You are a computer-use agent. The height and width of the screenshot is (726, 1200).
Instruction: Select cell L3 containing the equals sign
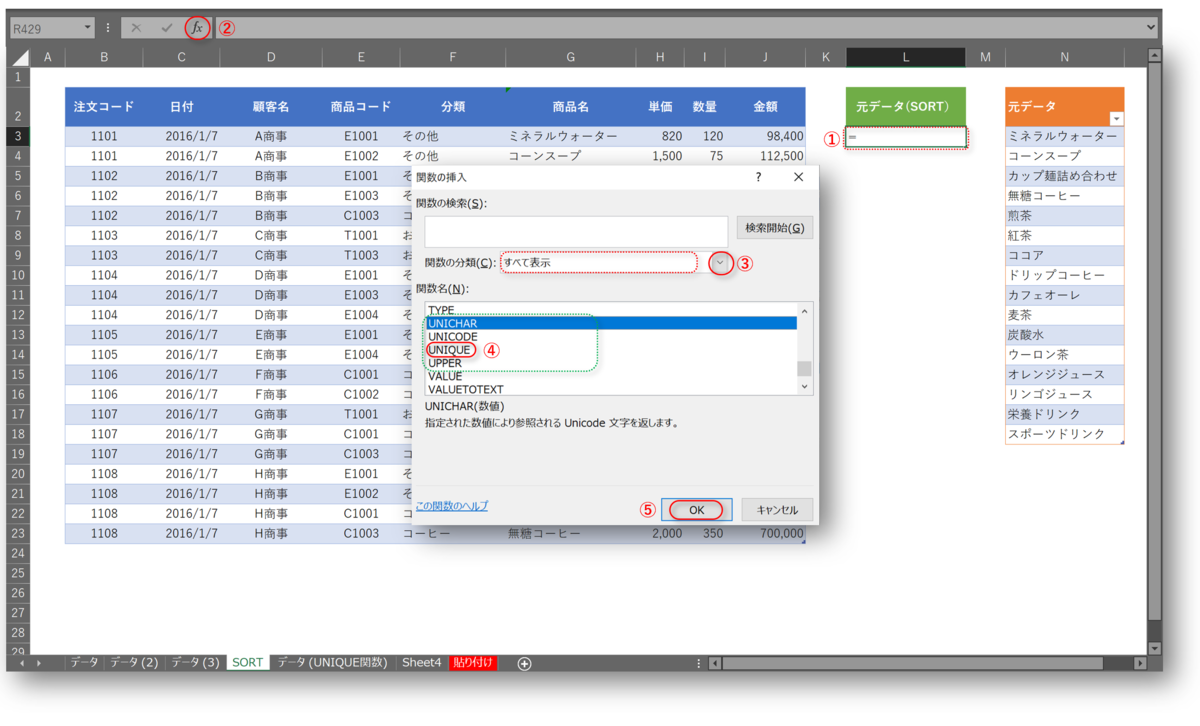point(906,137)
